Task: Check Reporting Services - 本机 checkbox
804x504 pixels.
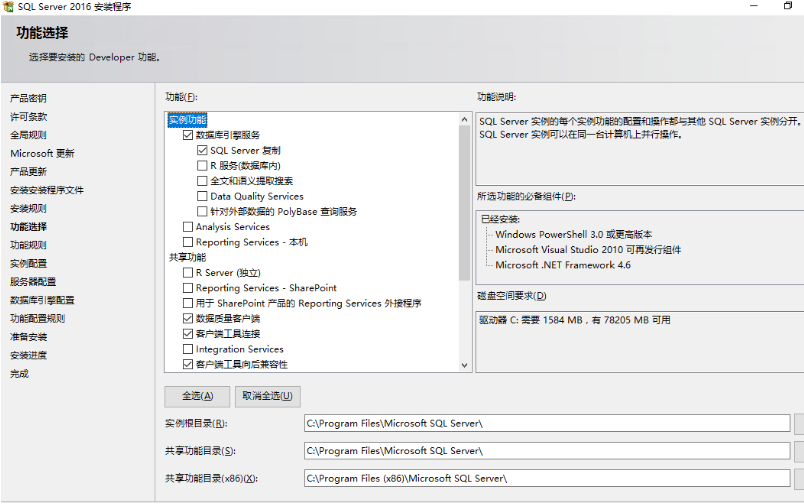Action: pos(188,242)
